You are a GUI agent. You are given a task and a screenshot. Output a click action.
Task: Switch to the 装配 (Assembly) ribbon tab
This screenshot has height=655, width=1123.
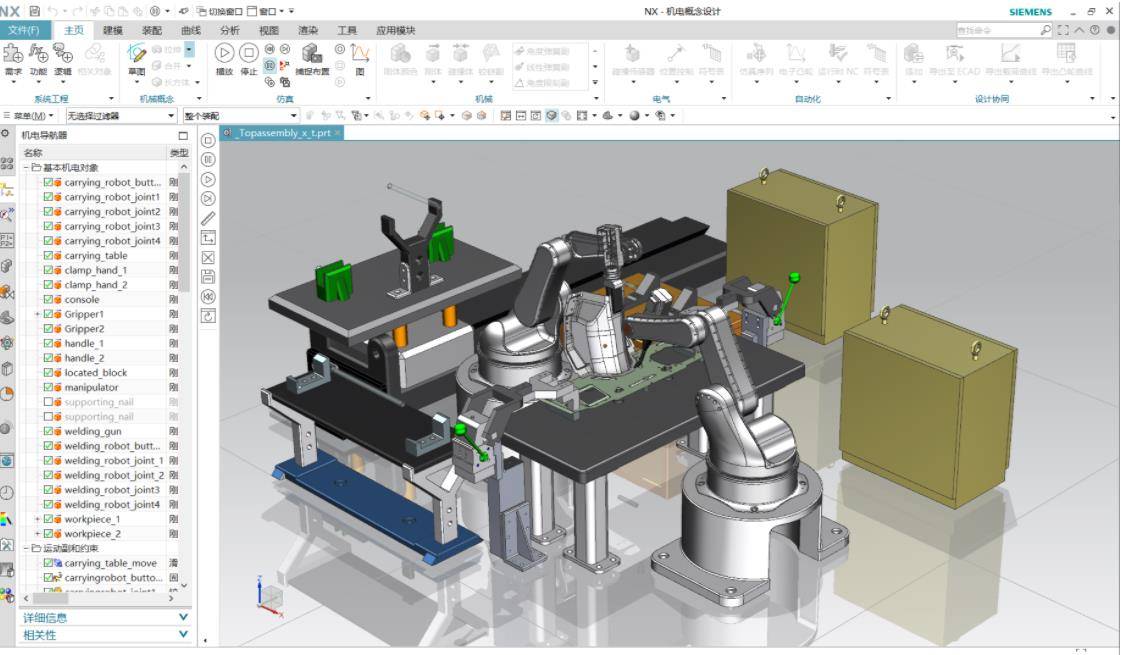[152, 30]
